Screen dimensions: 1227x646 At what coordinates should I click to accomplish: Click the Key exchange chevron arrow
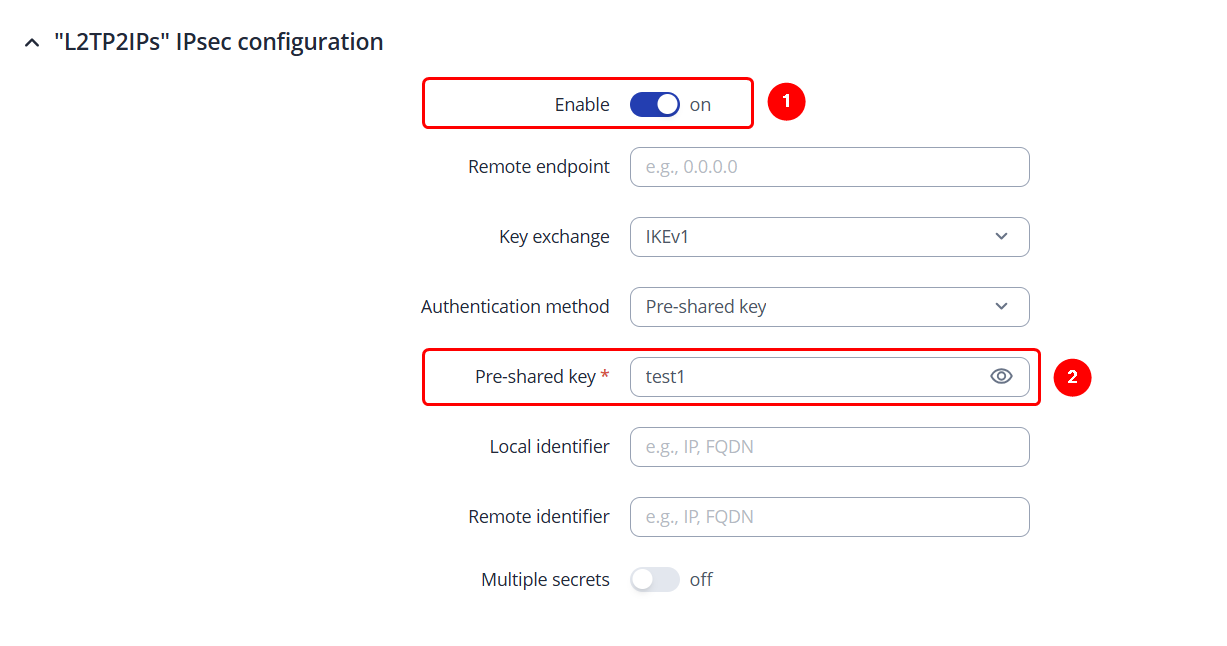1001,237
